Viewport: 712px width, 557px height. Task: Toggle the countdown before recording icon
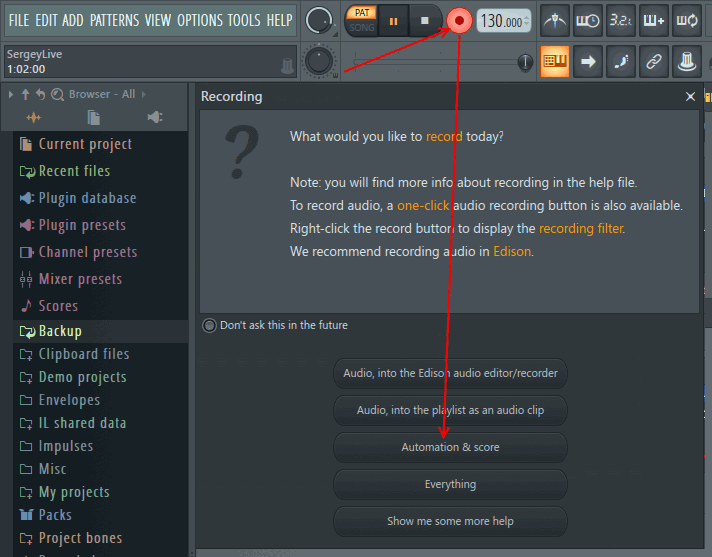point(621,20)
